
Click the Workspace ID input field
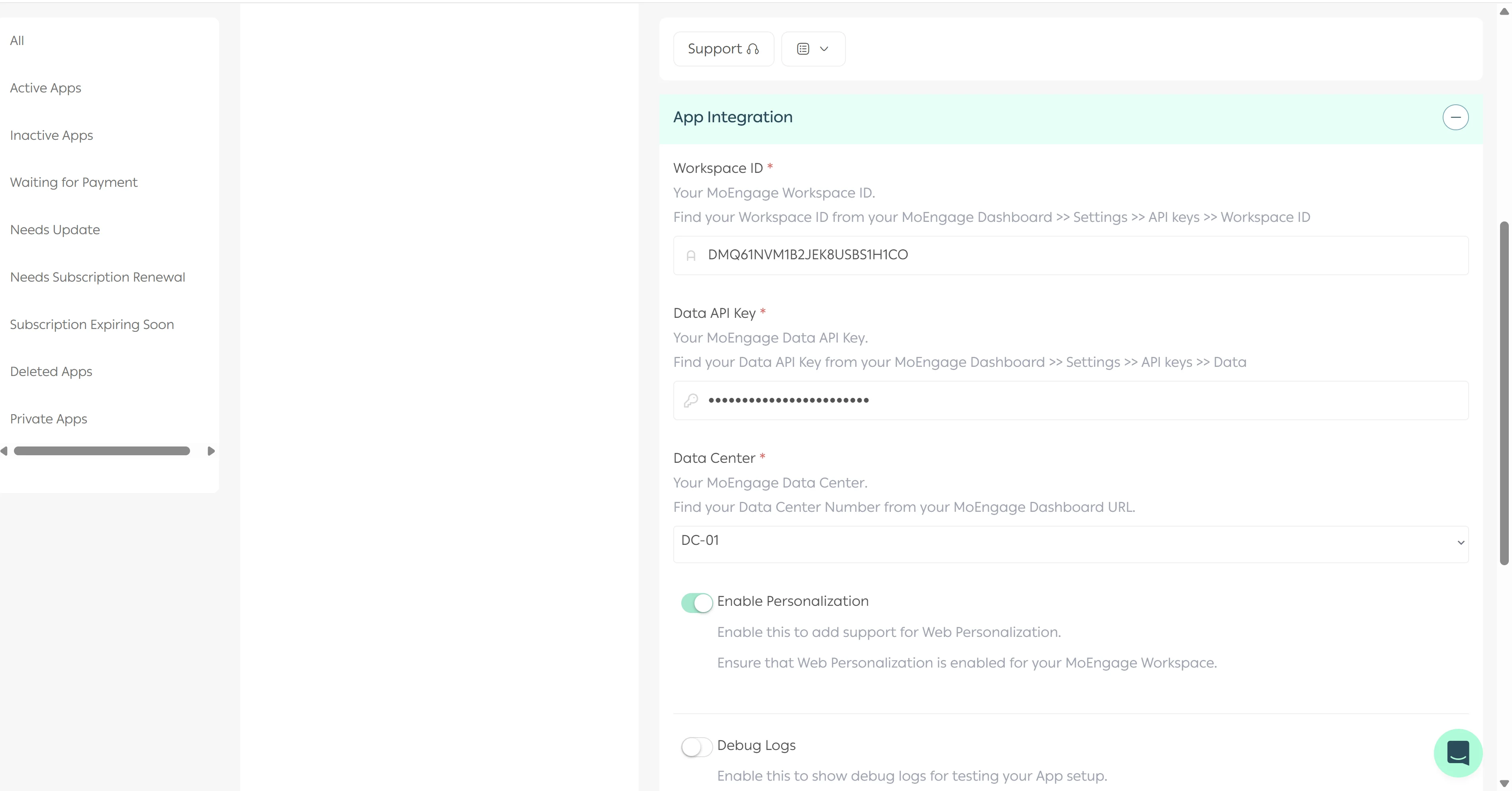tap(1071, 255)
